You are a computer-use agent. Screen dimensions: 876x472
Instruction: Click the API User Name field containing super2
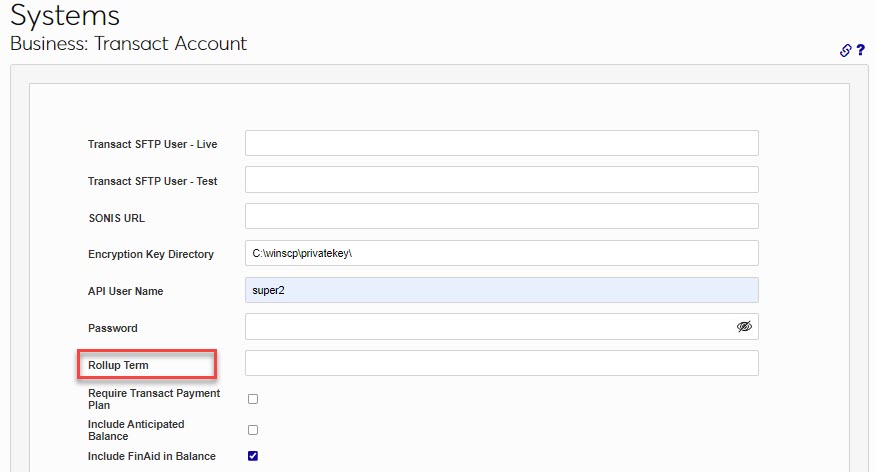click(502, 290)
